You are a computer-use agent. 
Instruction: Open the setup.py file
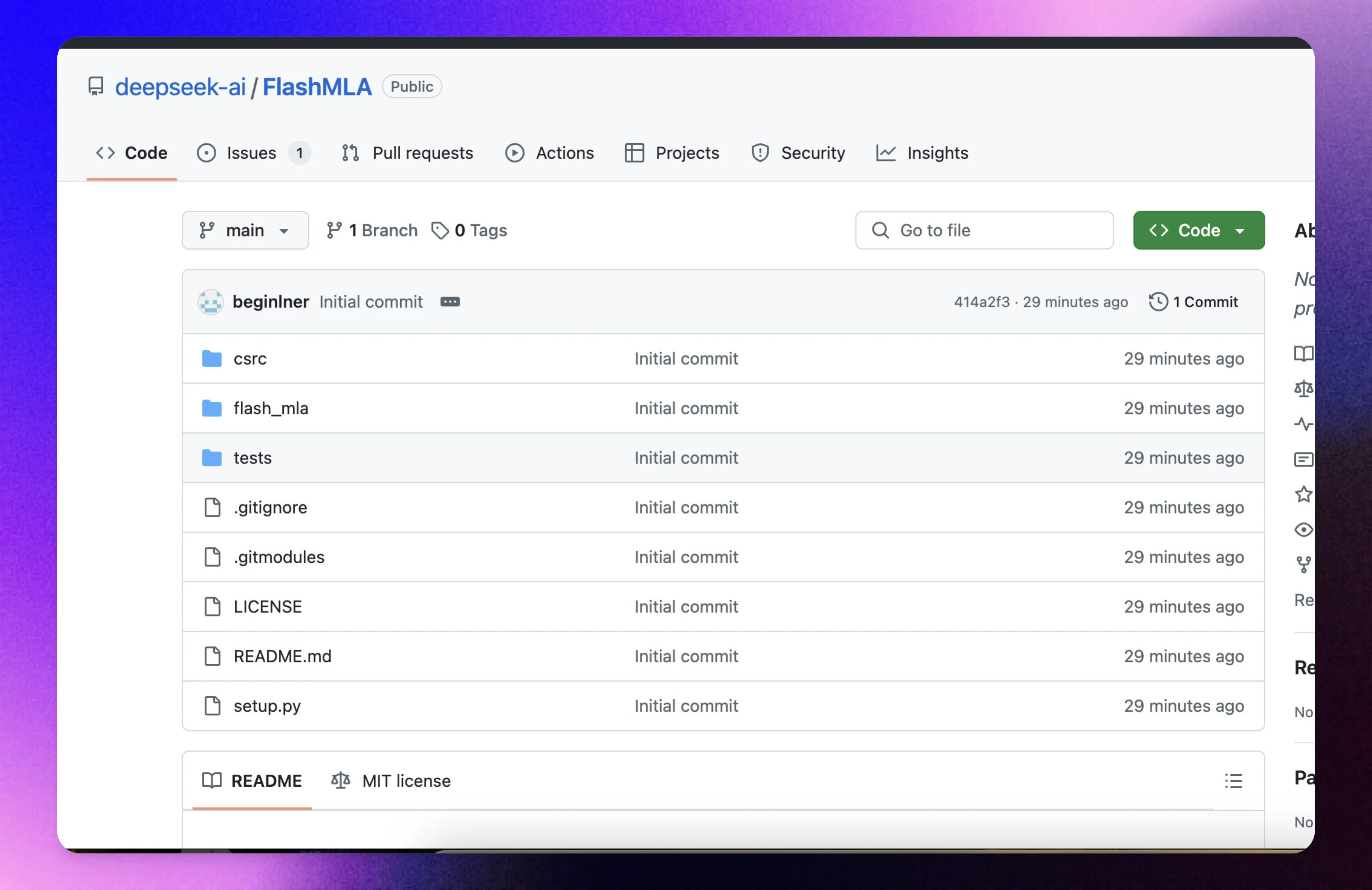click(x=267, y=705)
